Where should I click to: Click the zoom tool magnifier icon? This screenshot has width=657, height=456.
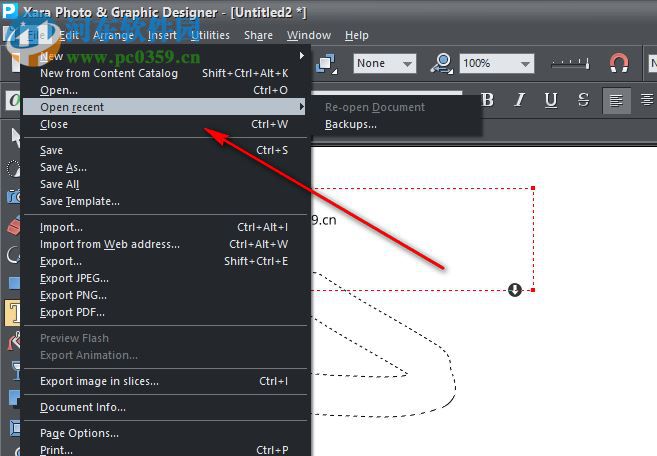click(442, 63)
